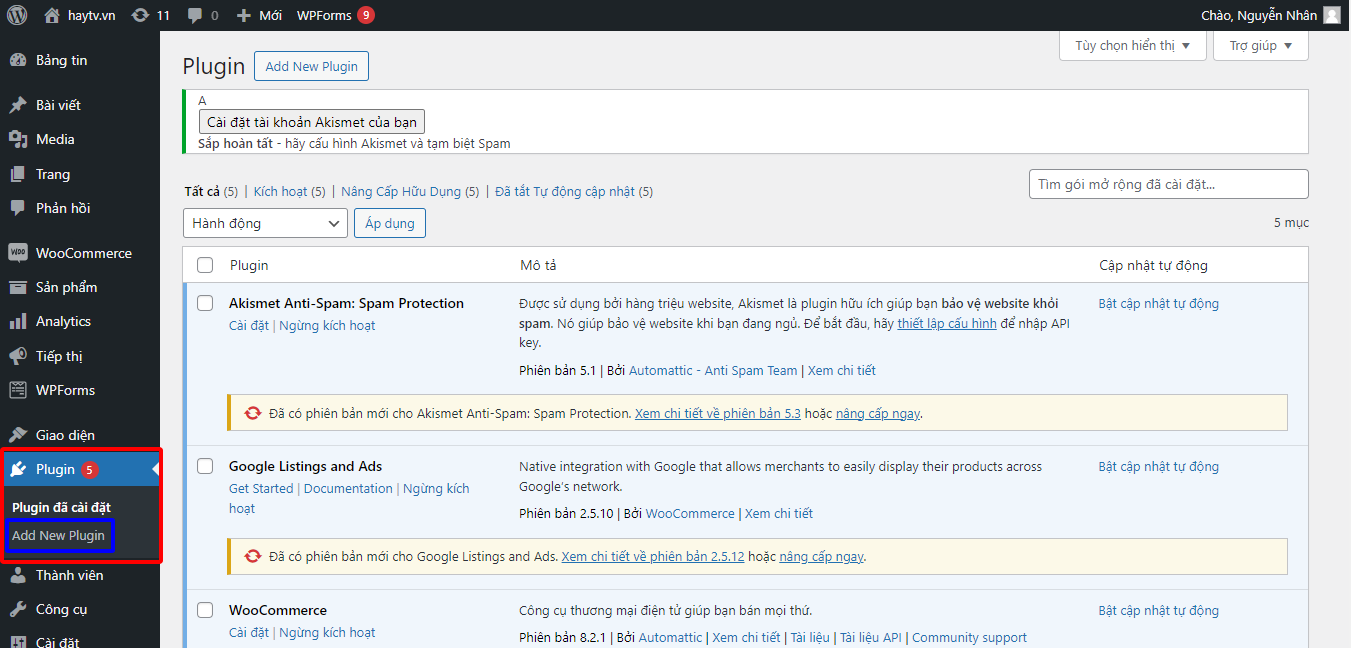Click thiết lập cấu hình link for Akismet
Screen dimensions: 1351x648
coord(947,323)
